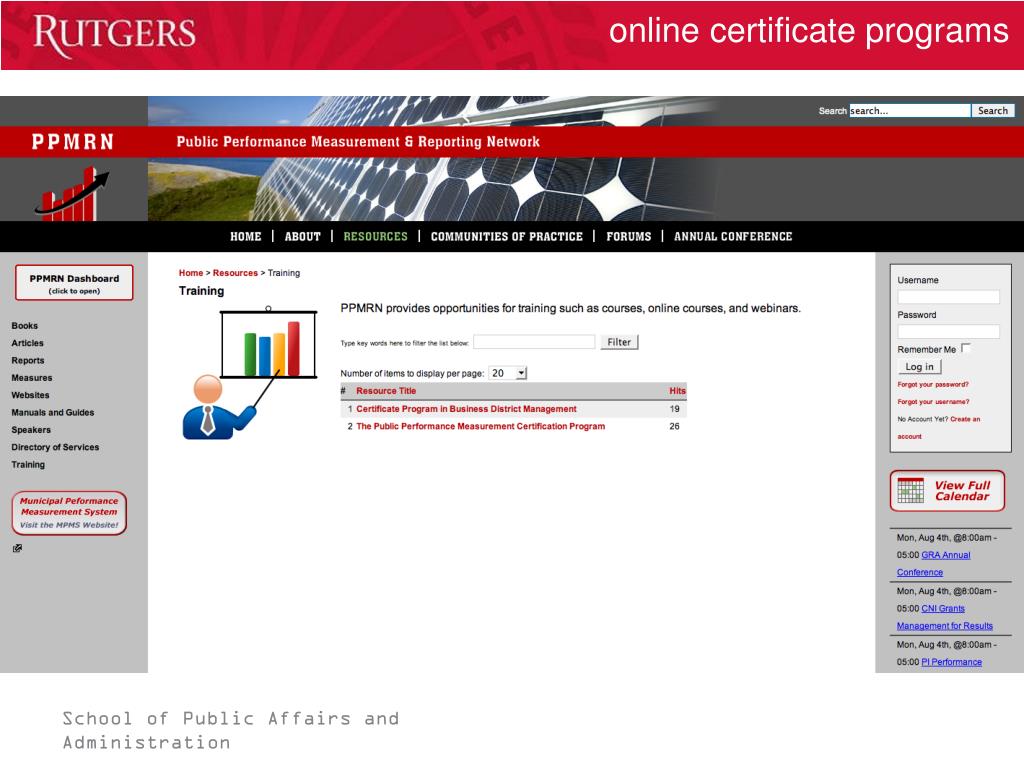Viewport: 1024px width, 768px height.
Task: Click the small external link icon in sidebar
Action: click(18, 549)
